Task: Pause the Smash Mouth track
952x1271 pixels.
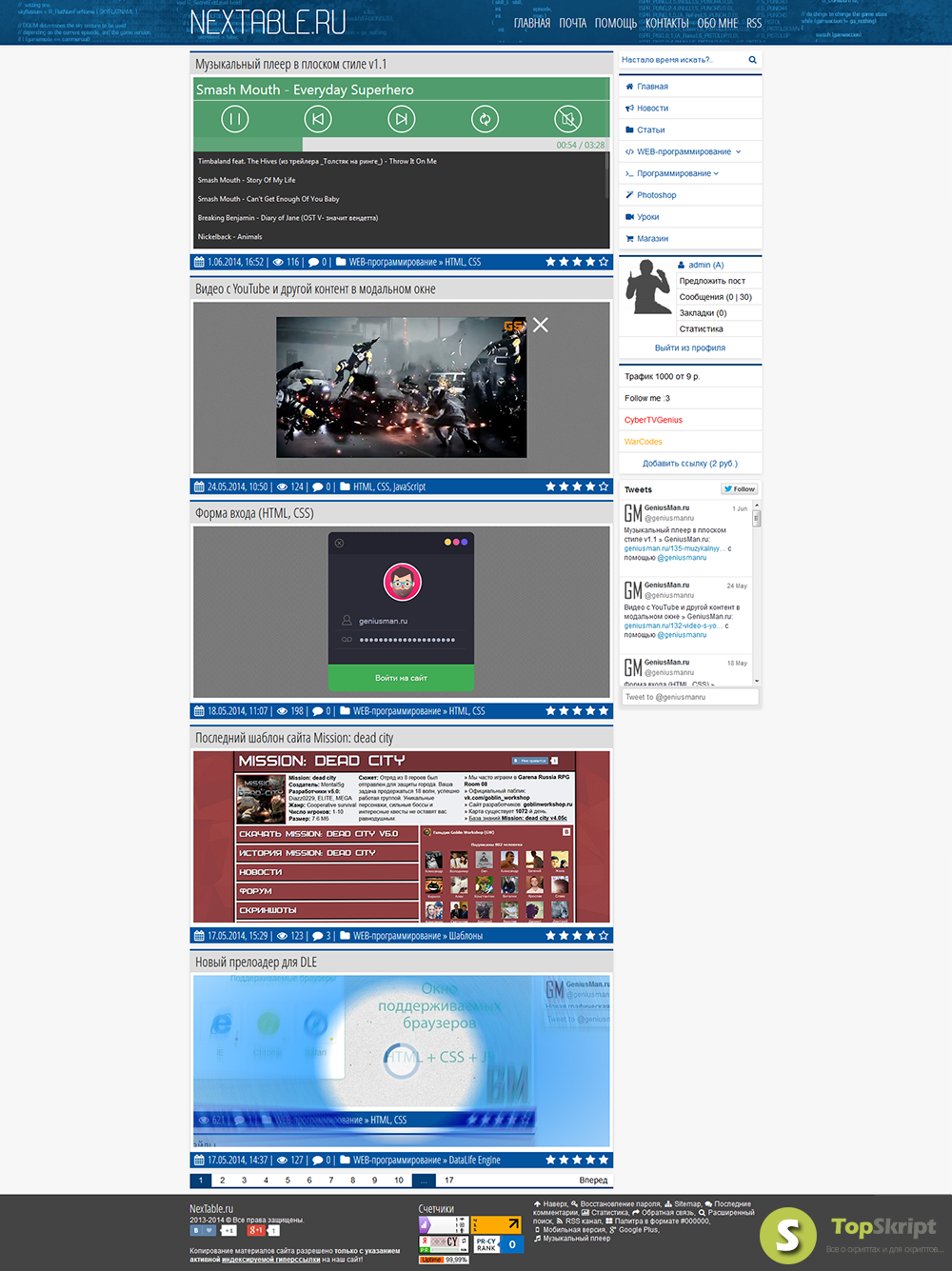Action: 235,119
